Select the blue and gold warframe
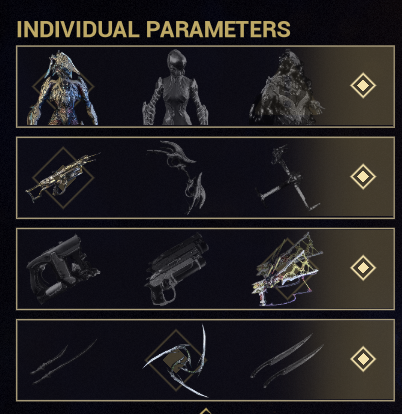 (x=63, y=88)
